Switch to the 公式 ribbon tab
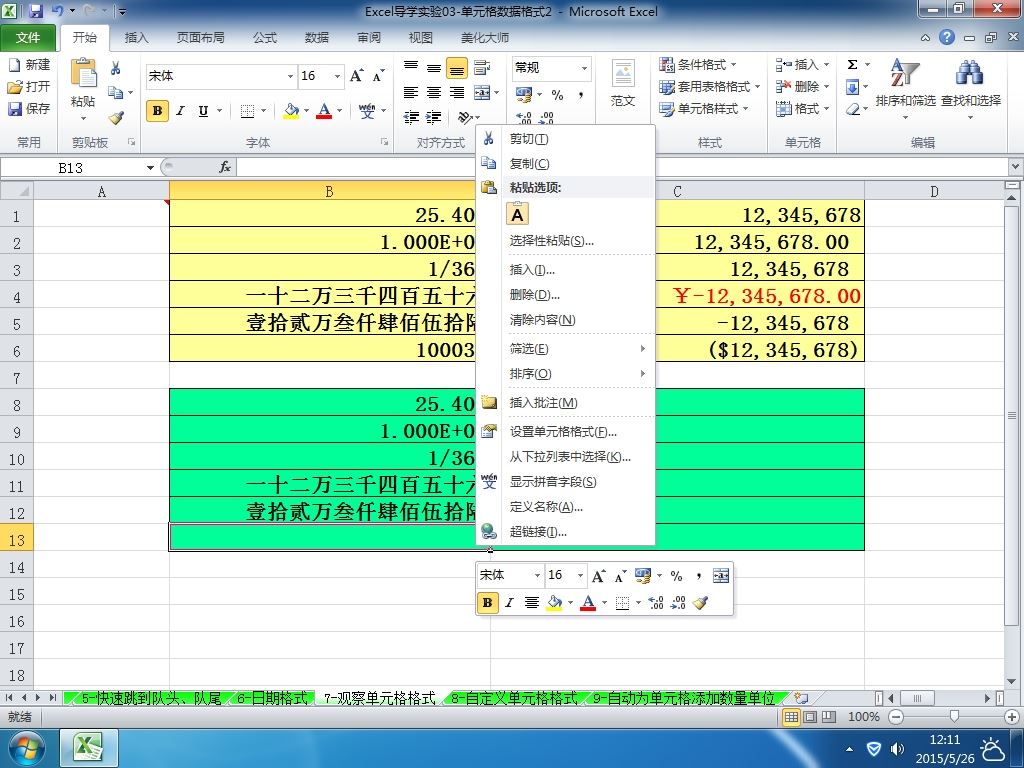1024x768 pixels. pyautogui.click(x=264, y=38)
